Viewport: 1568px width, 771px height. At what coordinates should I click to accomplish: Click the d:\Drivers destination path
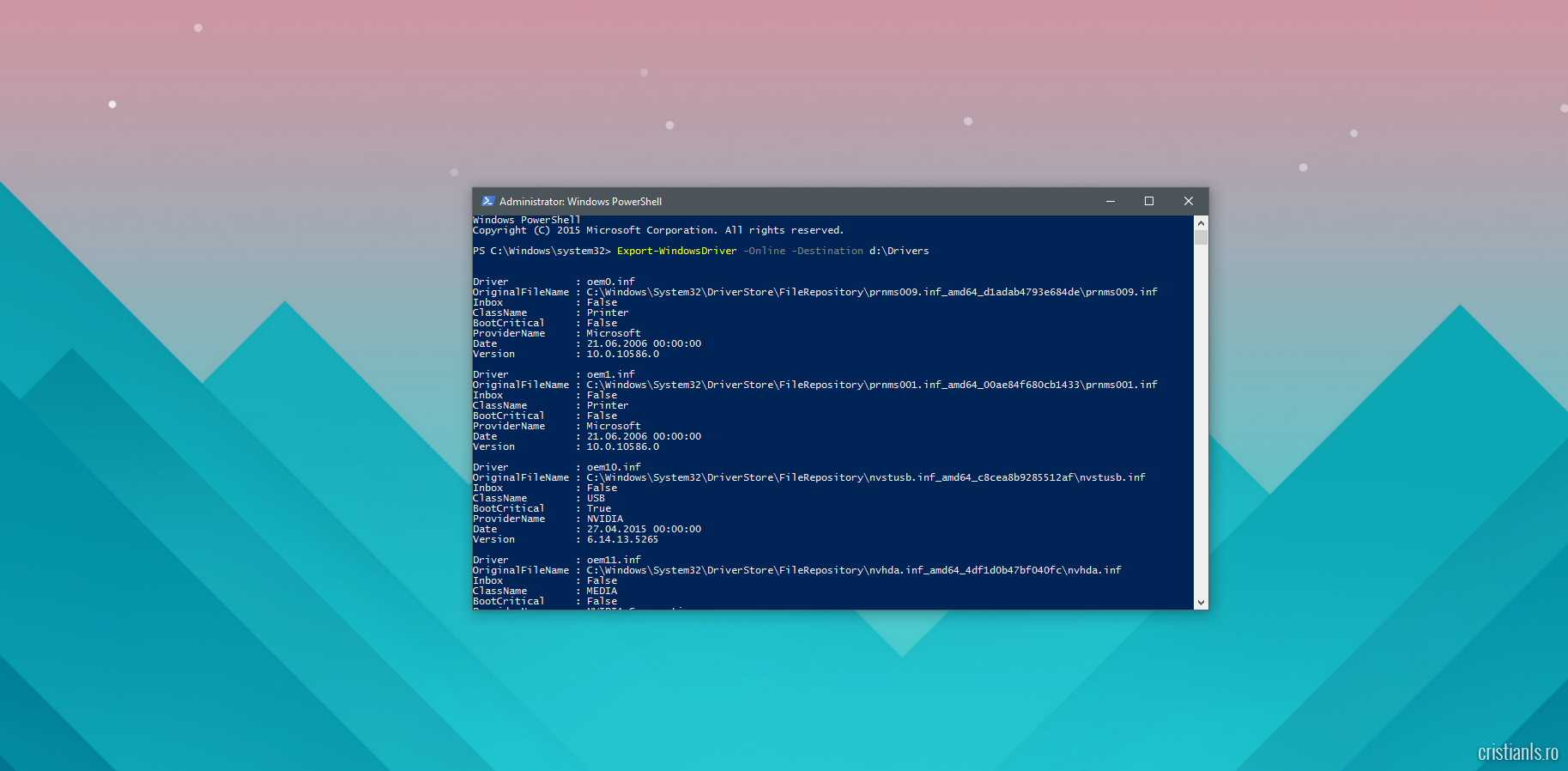[x=899, y=251]
